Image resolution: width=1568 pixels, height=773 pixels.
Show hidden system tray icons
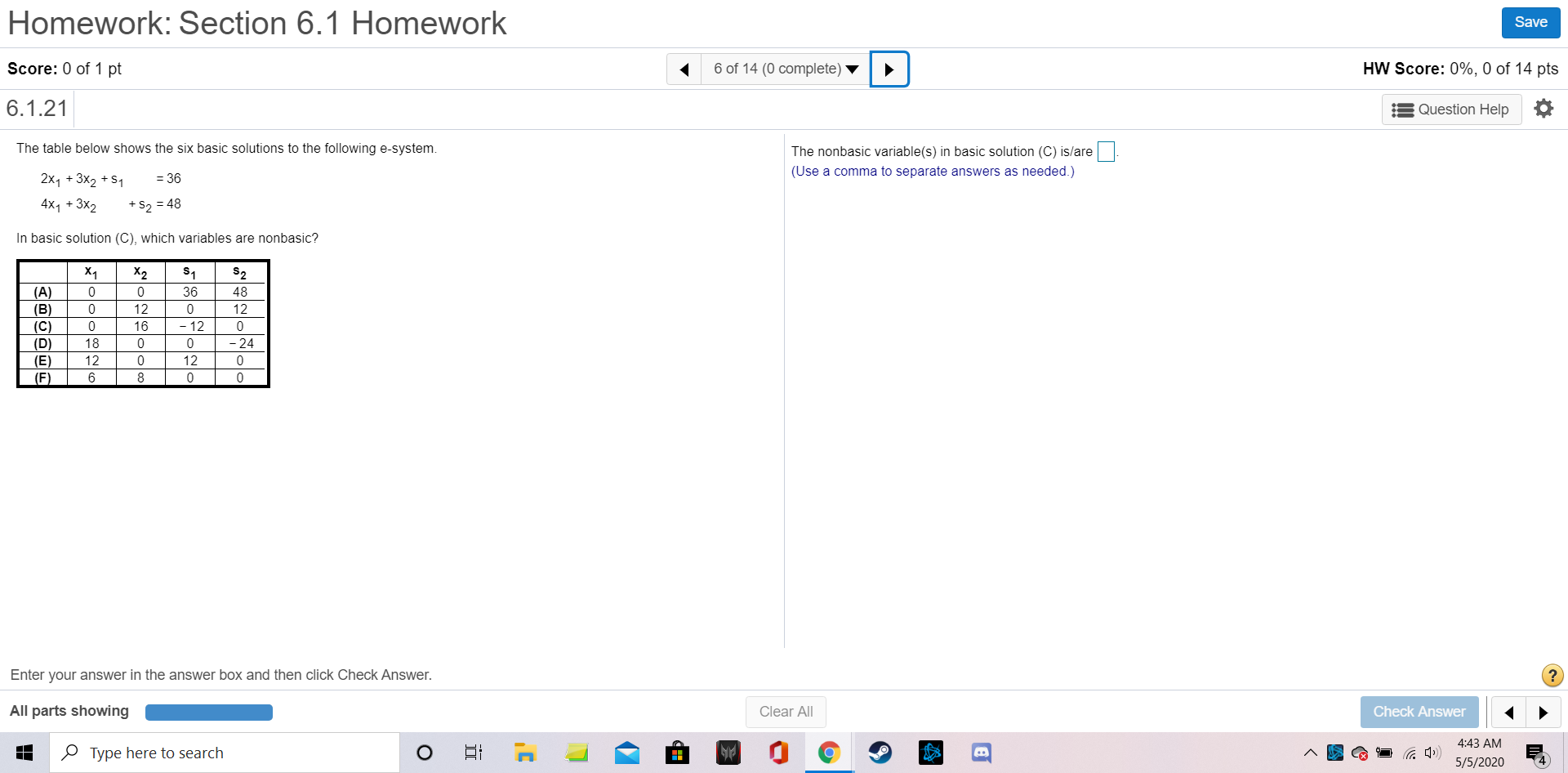pos(1310,753)
